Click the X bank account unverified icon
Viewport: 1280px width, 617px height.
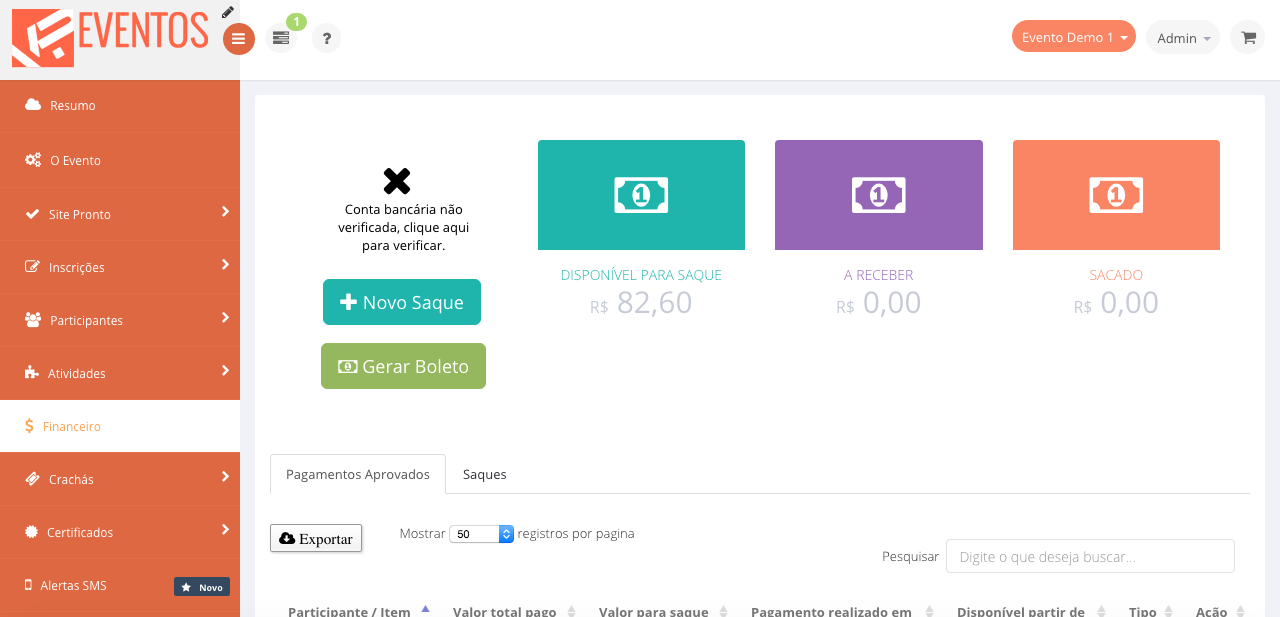397,181
